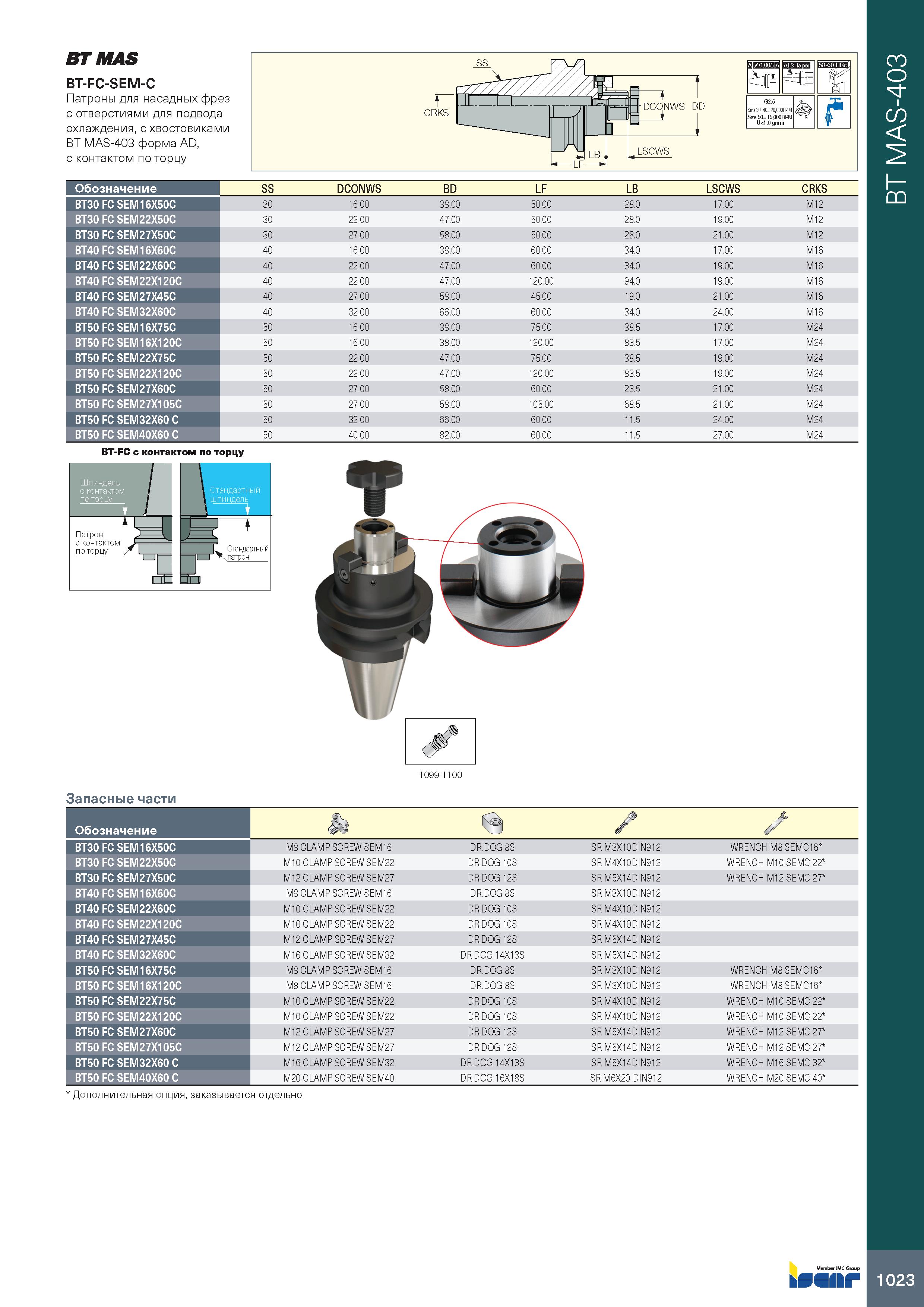The image size is (924, 1307).
Task: Click the LSCWS label in the technical drawing
Action: click(653, 151)
